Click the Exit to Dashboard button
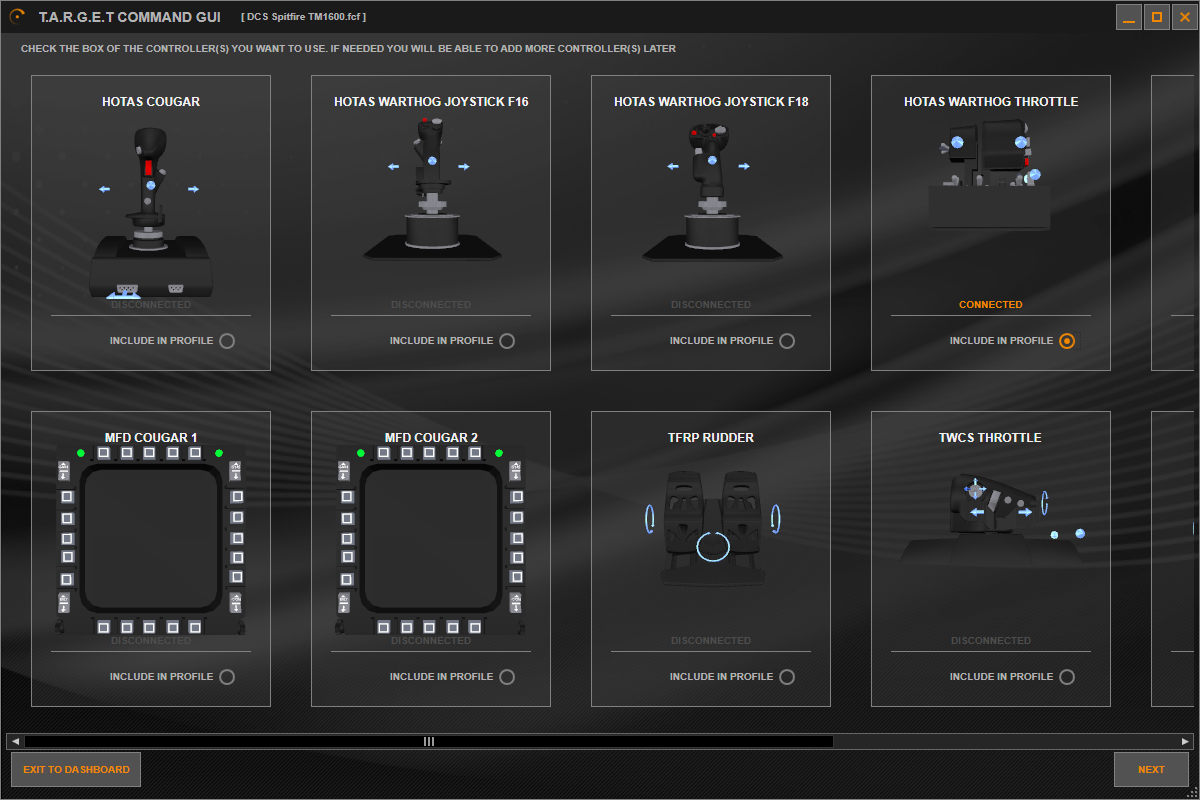Viewport: 1200px width, 800px height. click(x=76, y=770)
